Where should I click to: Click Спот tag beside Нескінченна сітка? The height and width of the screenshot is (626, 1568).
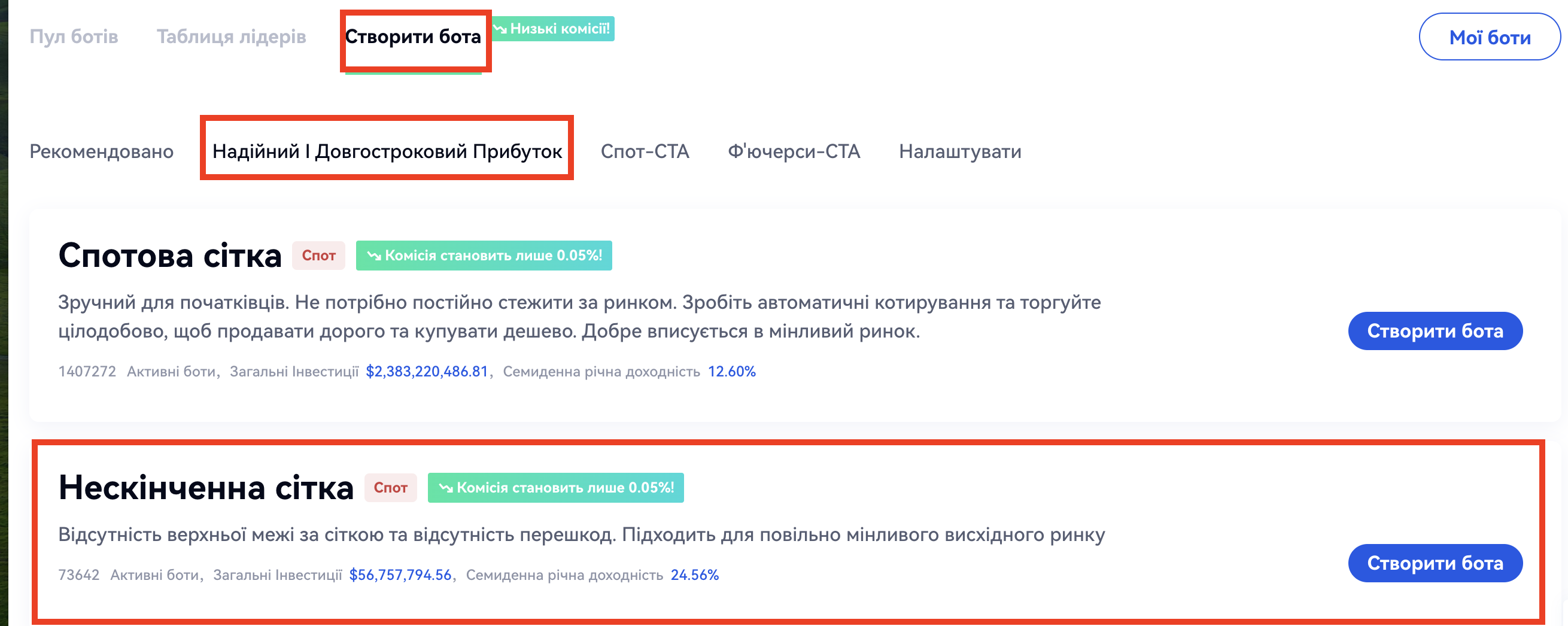390,488
